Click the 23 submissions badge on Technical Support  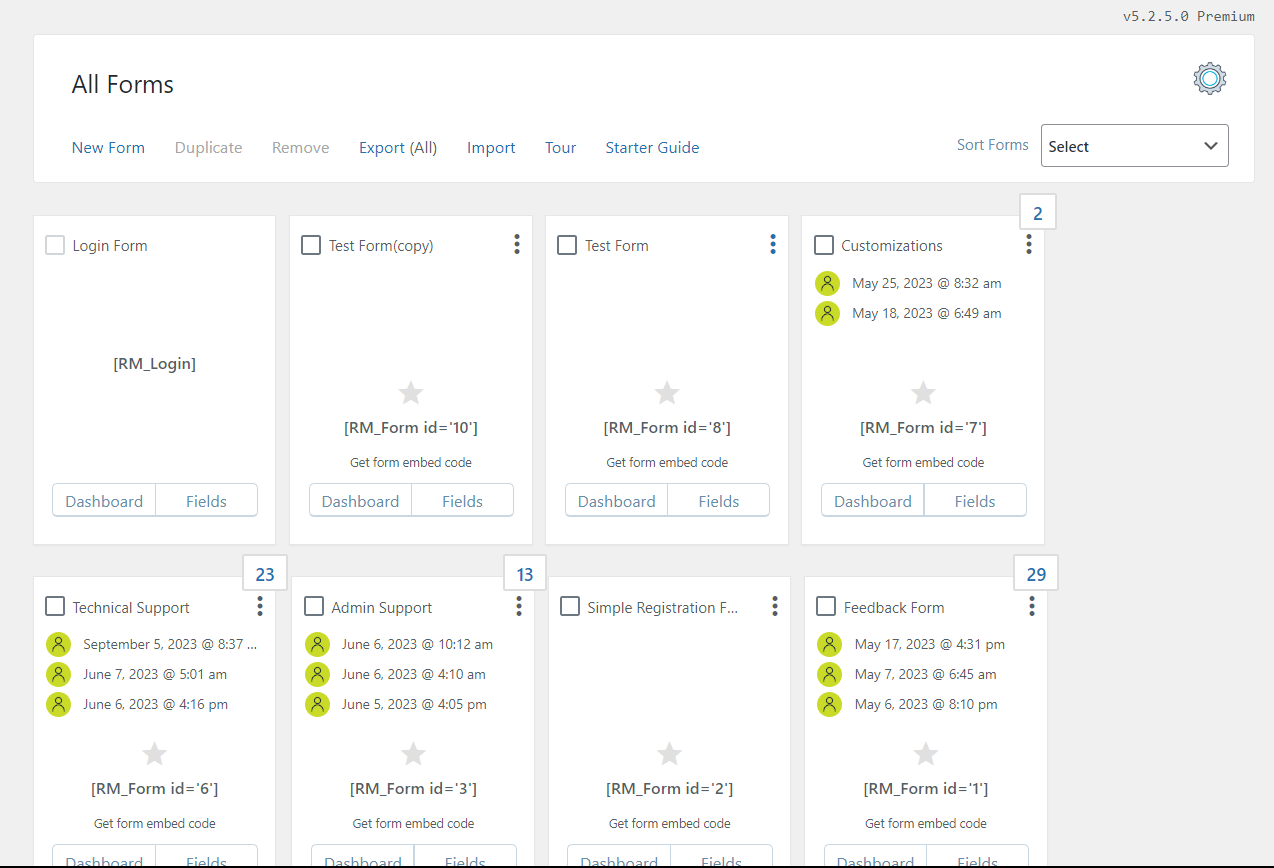click(x=265, y=574)
